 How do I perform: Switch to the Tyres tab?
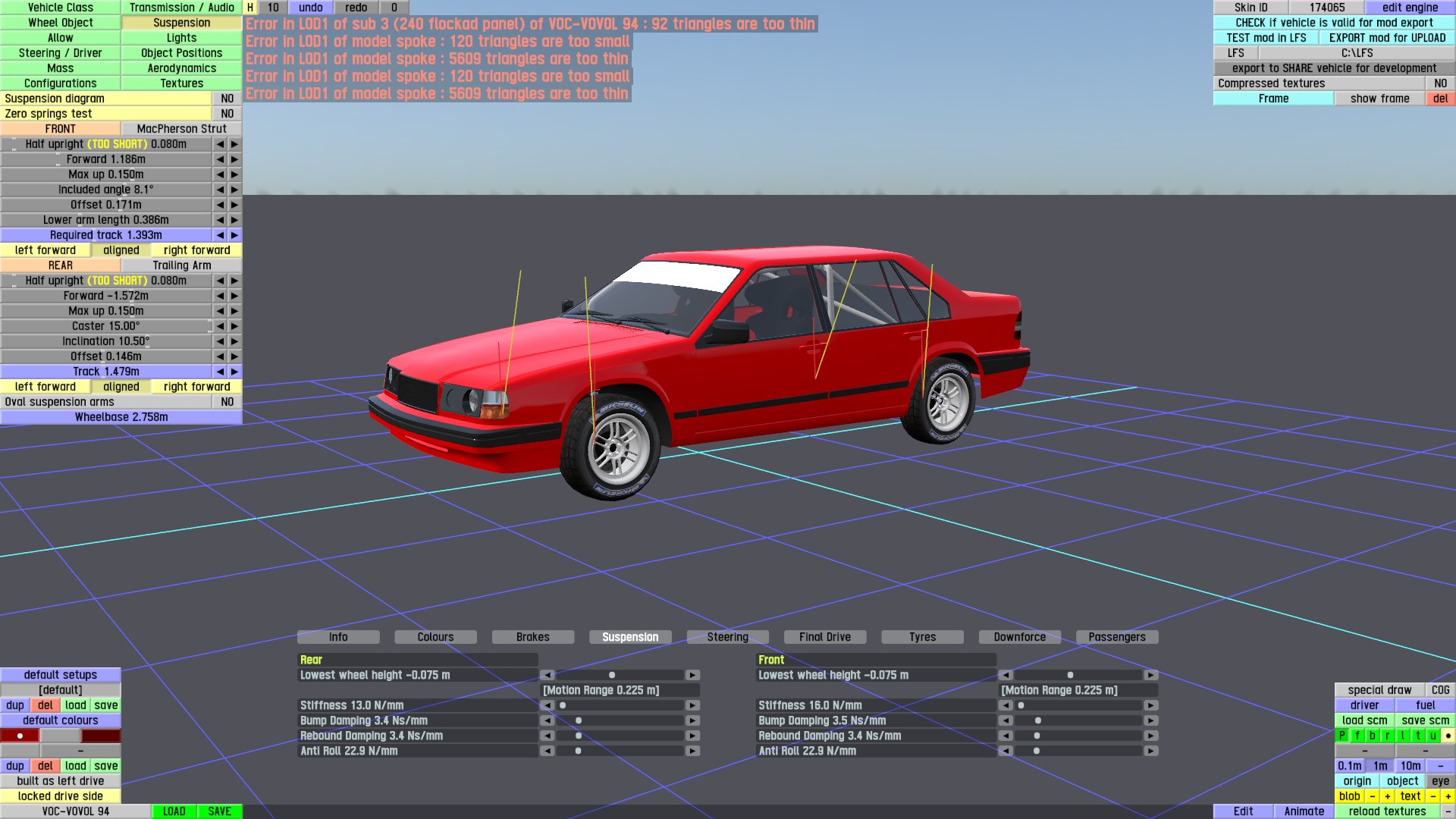click(922, 637)
